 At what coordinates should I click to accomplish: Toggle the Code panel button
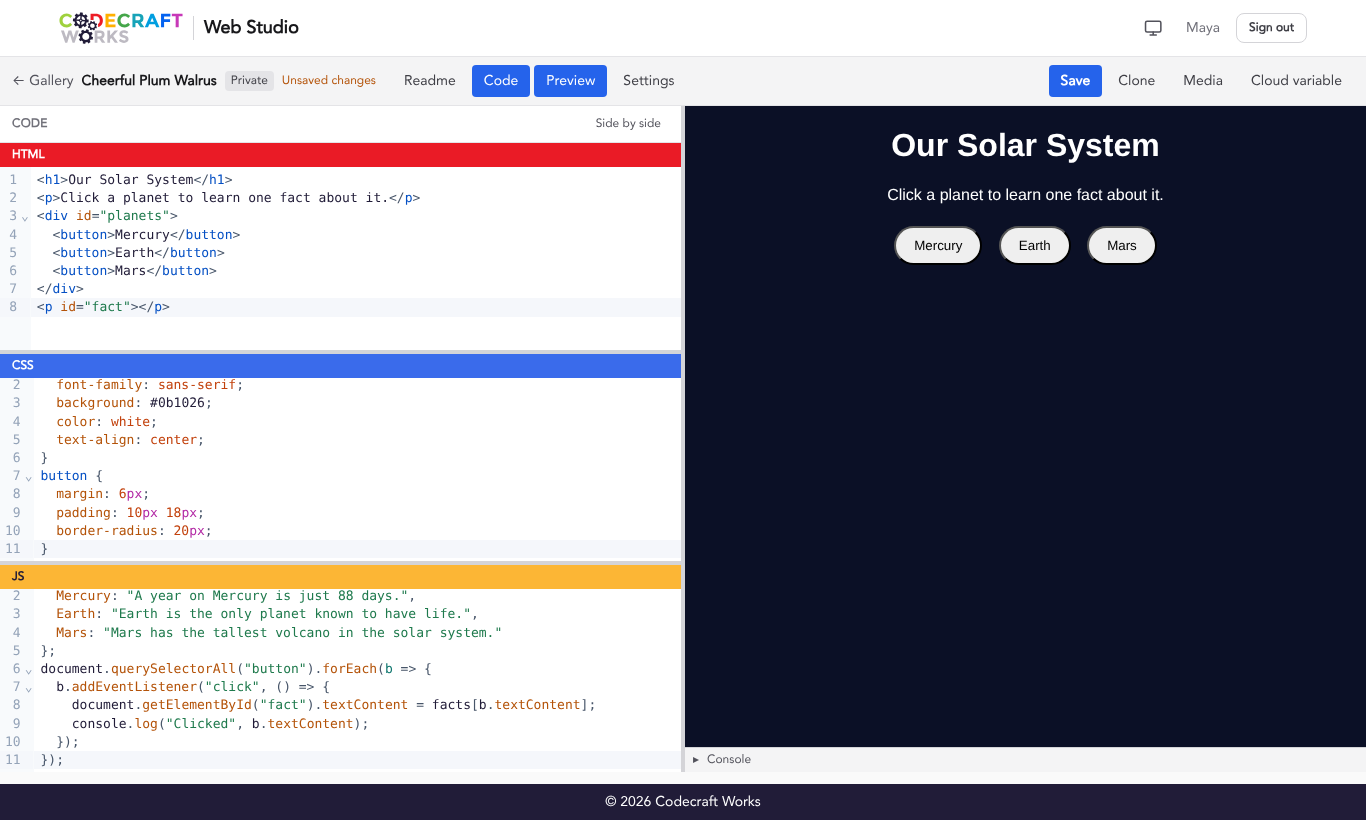click(x=501, y=81)
